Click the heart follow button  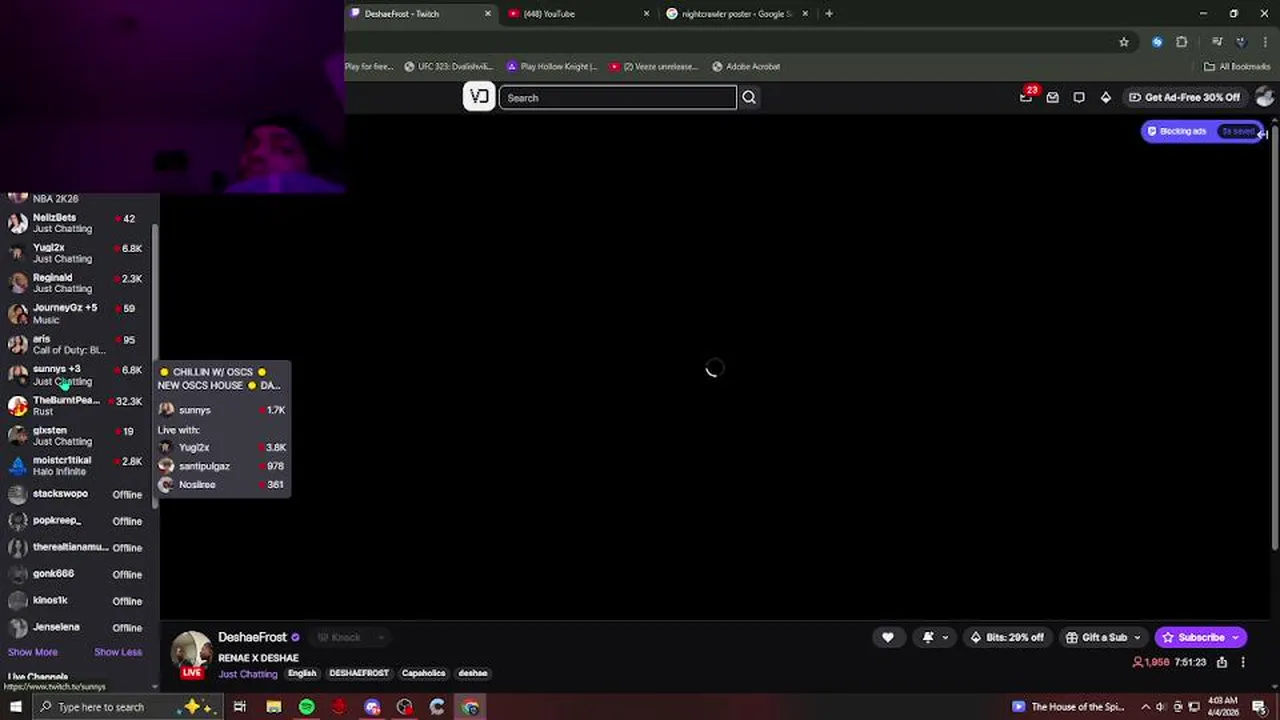888,637
